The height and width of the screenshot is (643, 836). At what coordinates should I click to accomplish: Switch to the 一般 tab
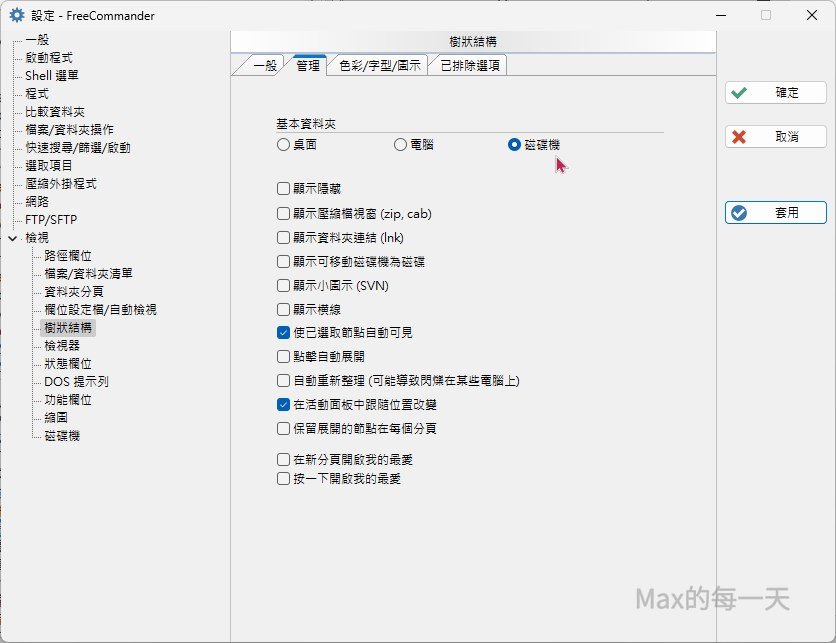click(264, 66)
